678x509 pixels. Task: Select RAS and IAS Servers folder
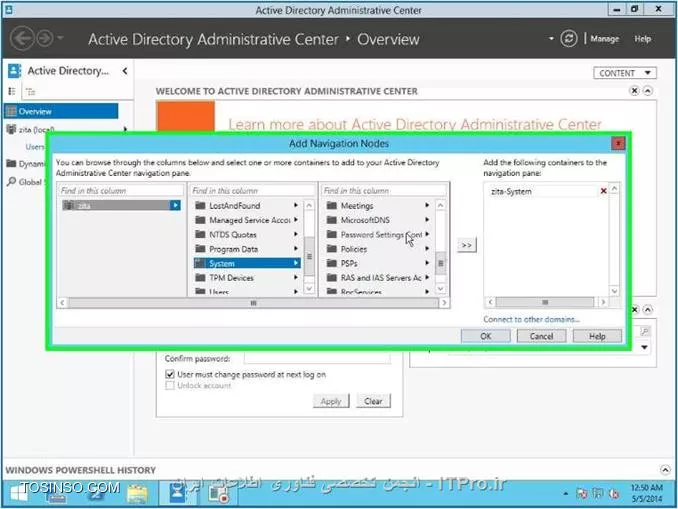pos(381,278)
